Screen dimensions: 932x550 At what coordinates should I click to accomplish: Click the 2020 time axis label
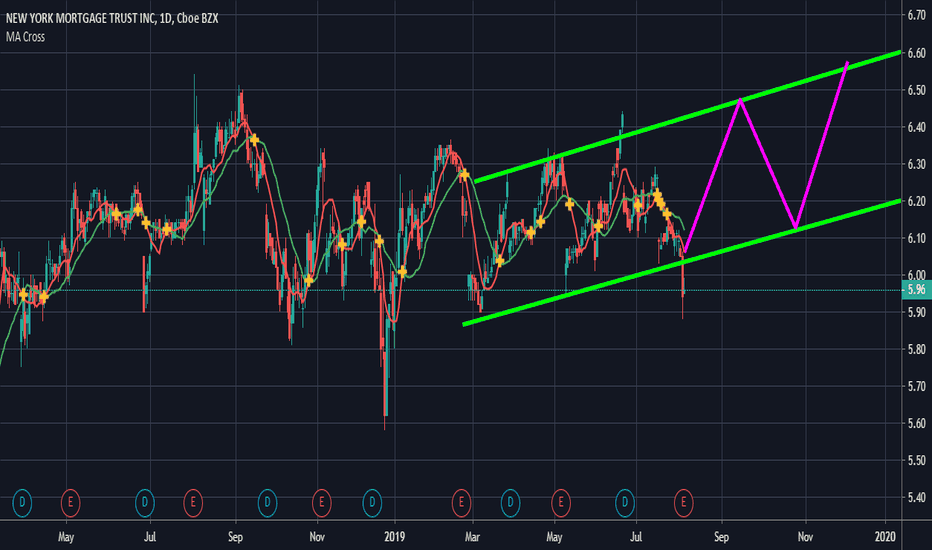(x=885, y=537)
